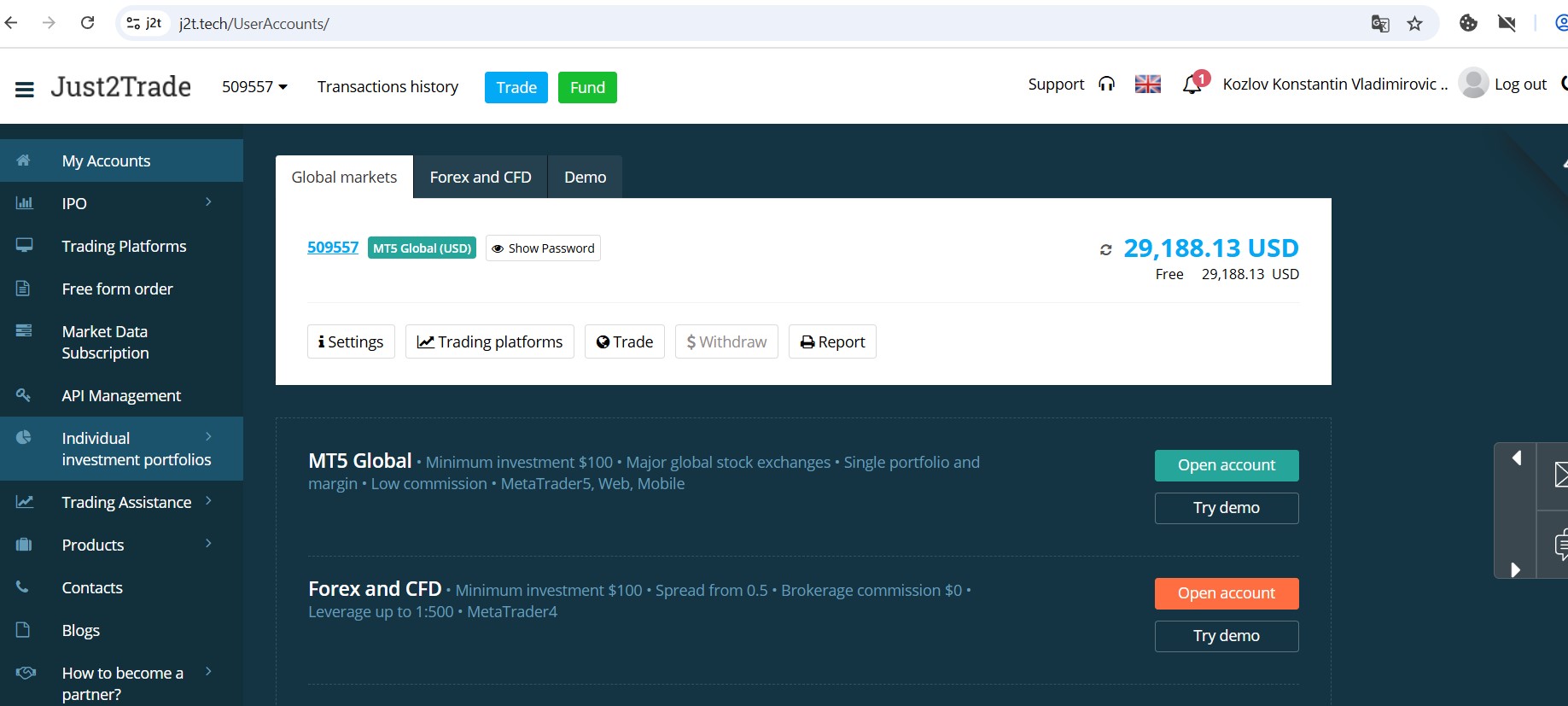Click the browser translate page icon
This screenshot has height=706, width=1568.
[1379, 24]
